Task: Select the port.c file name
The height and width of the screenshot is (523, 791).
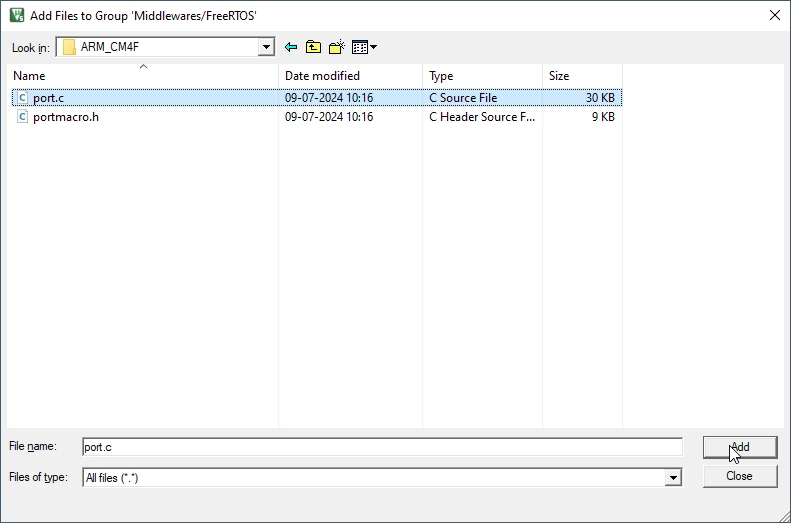Action: tap(48, 98)
